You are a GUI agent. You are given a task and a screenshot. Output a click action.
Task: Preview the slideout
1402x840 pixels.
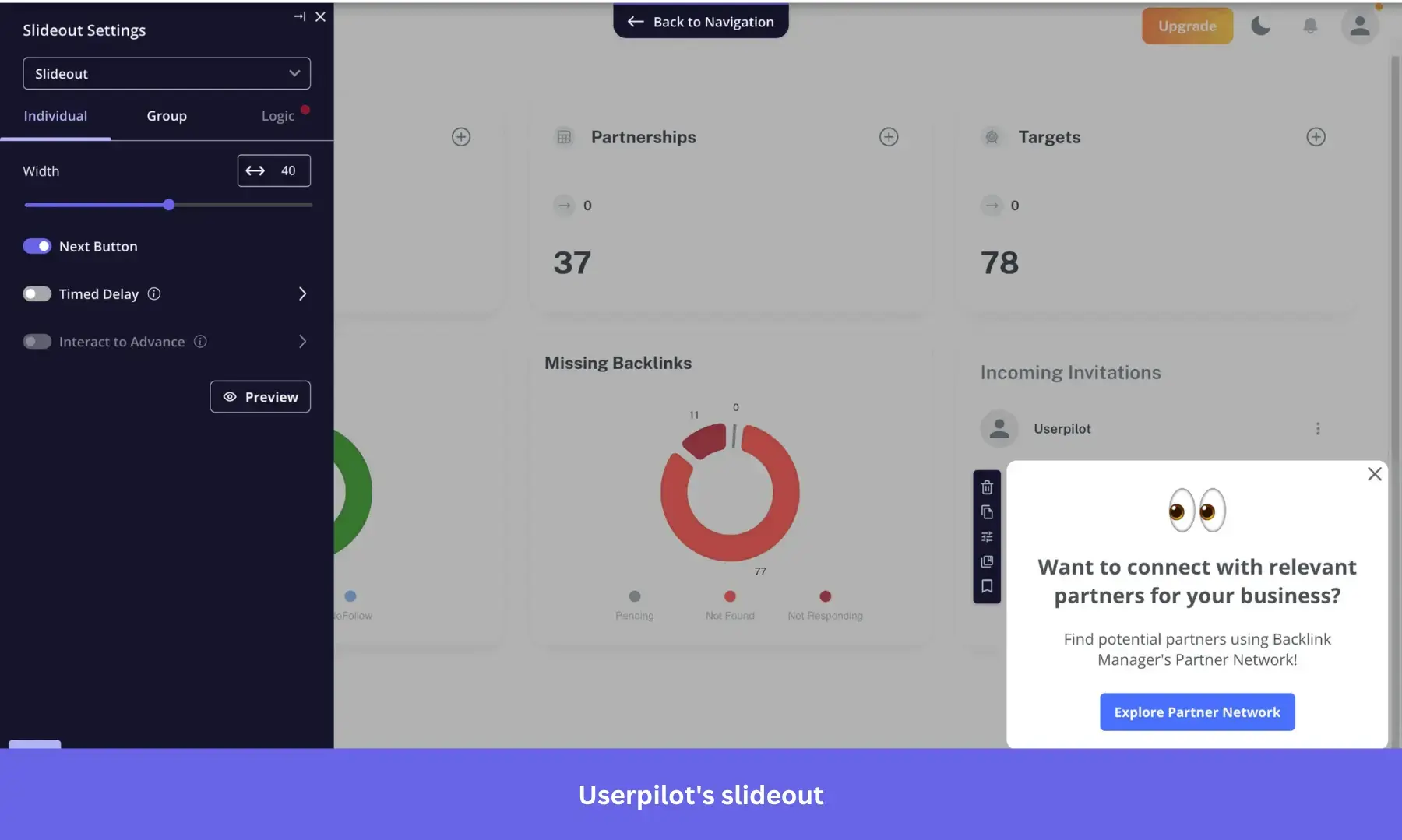point(259,396)
